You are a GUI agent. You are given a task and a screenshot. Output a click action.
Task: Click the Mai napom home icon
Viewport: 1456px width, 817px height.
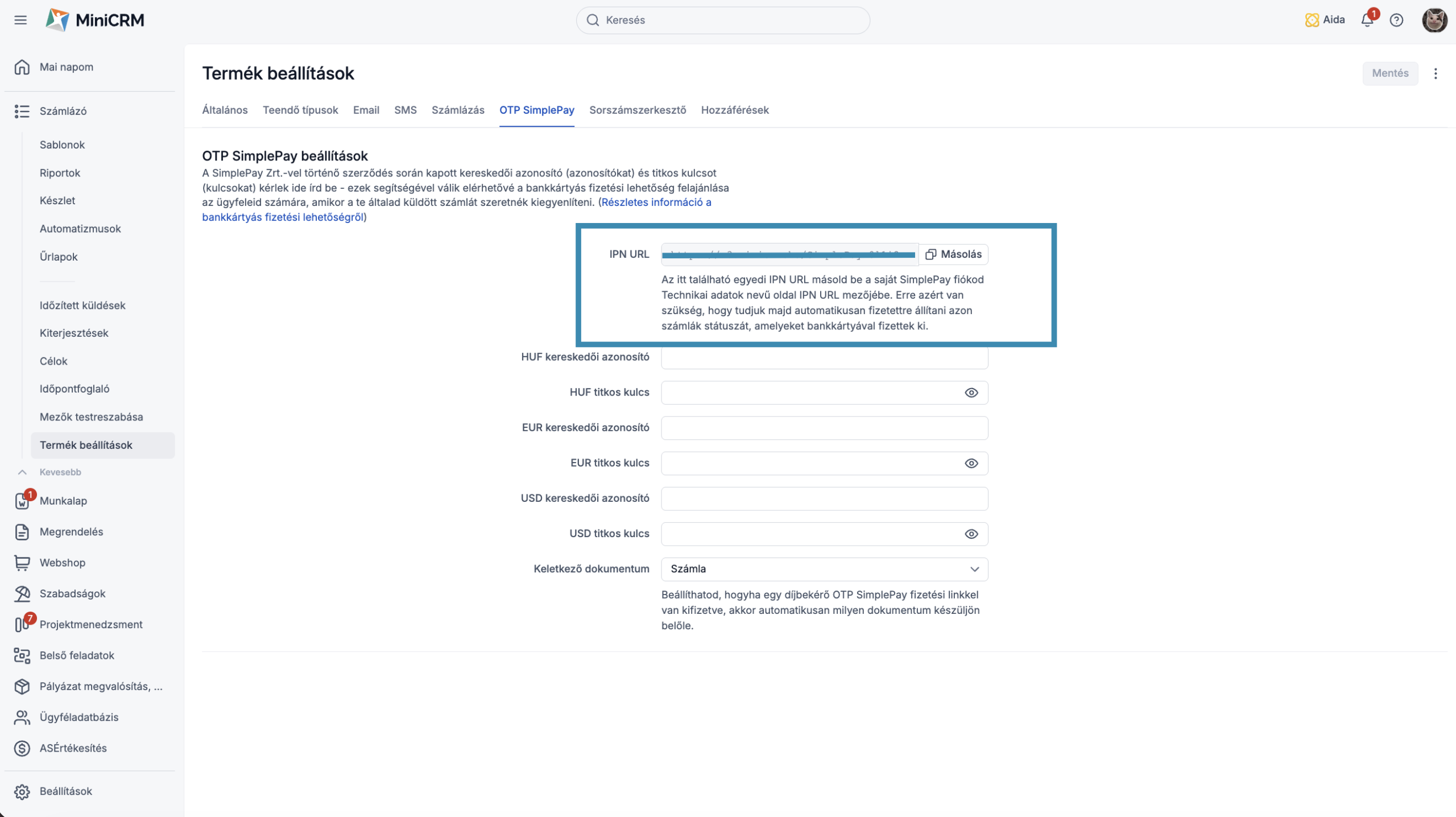[x=22, y=67]
